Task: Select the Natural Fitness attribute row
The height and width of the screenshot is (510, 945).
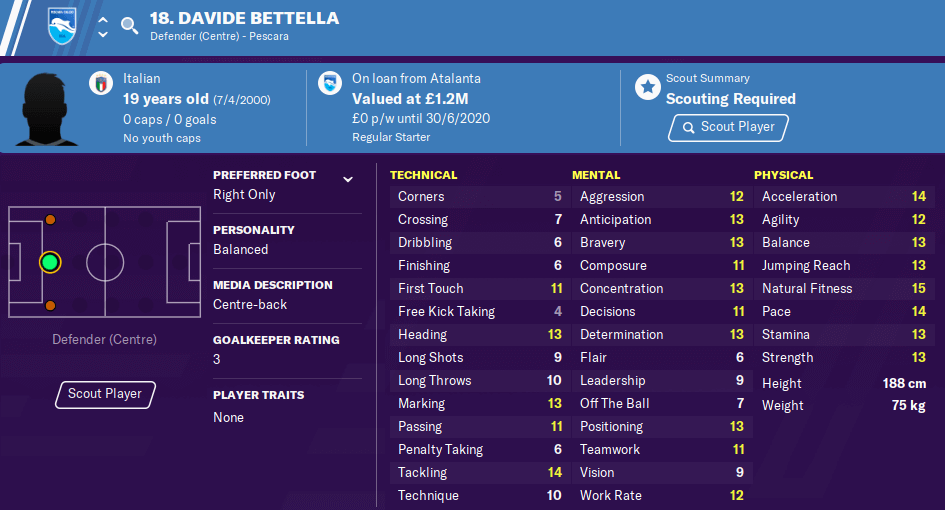Action: point(844,289)
